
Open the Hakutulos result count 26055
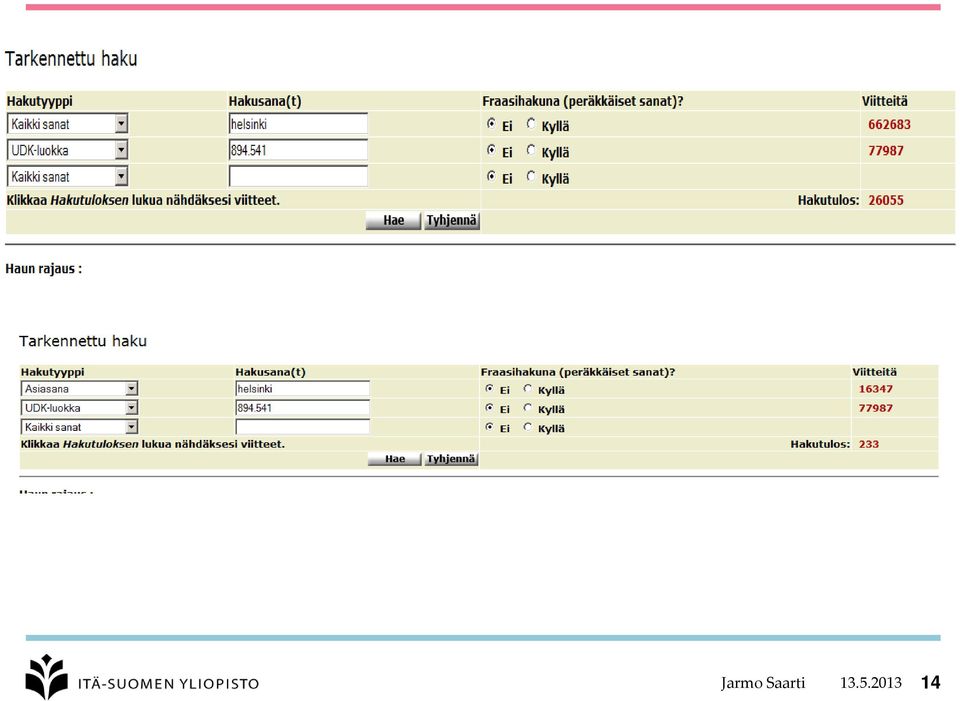coord(885,200)
